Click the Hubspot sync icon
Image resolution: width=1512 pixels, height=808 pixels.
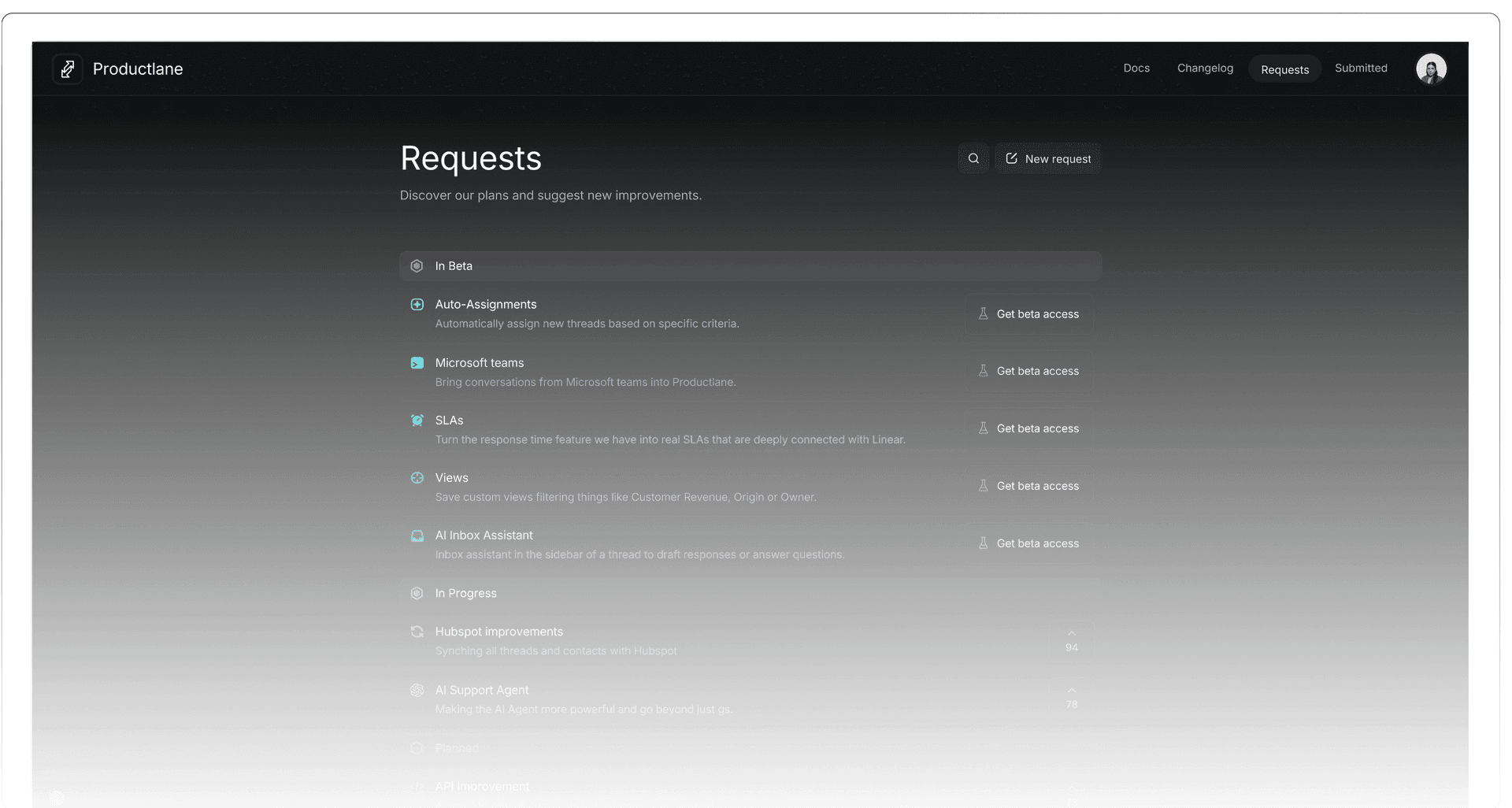point(417,632)
